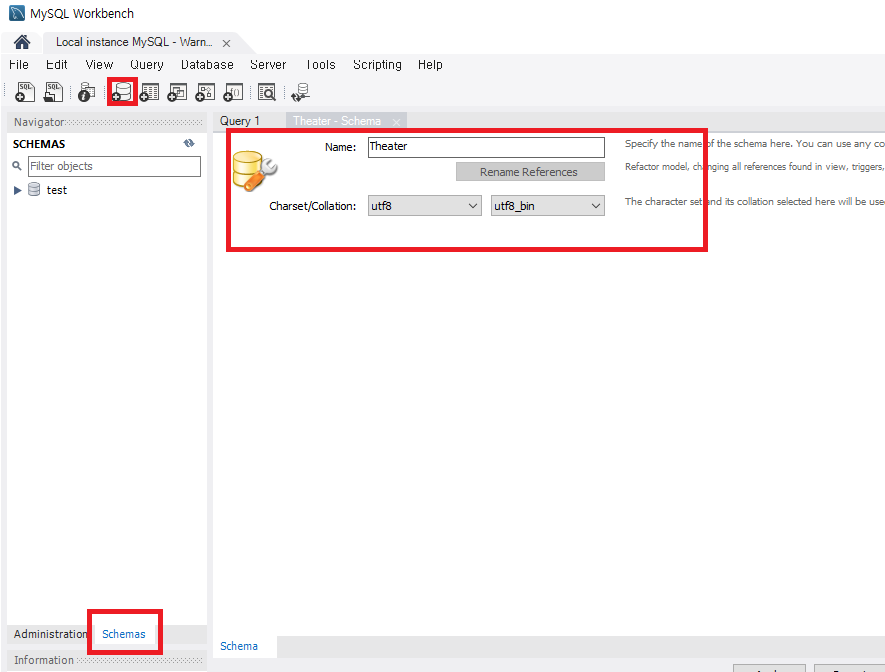Select the Theater - Schema tab
885x672 pixels.
(x=337, y=121)
